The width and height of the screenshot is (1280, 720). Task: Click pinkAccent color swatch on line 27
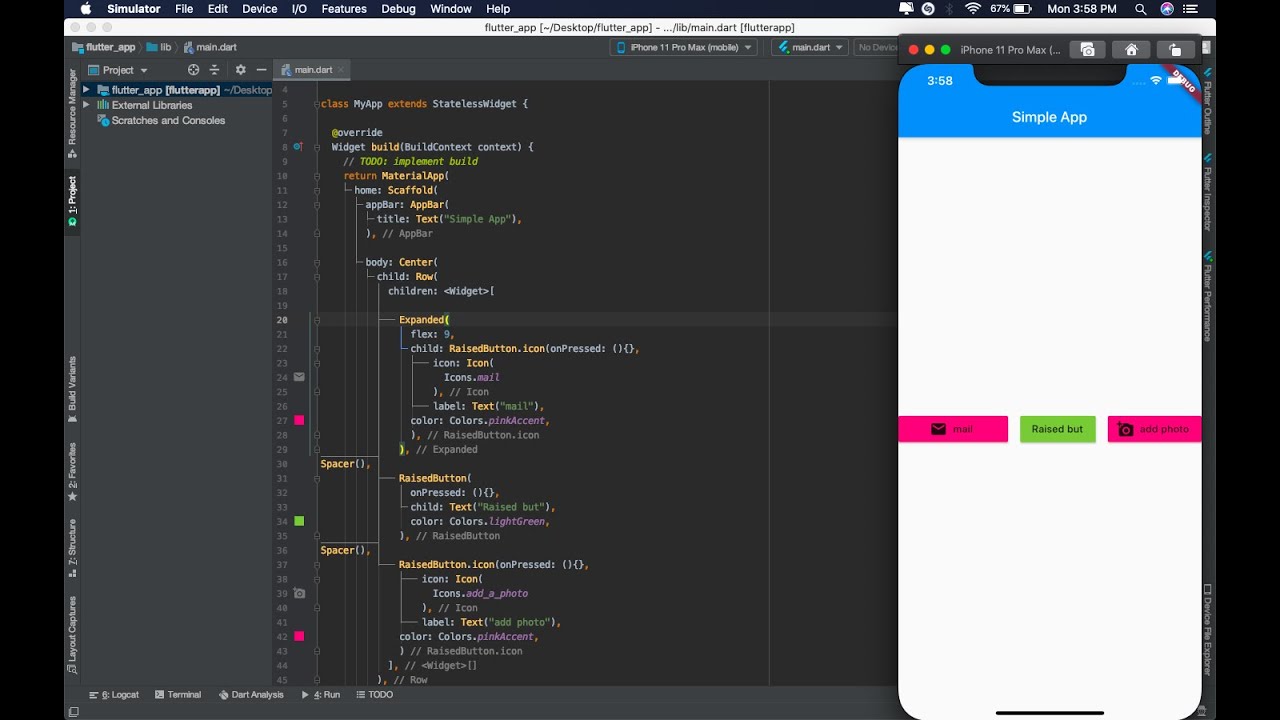click(x=299, y=421)
